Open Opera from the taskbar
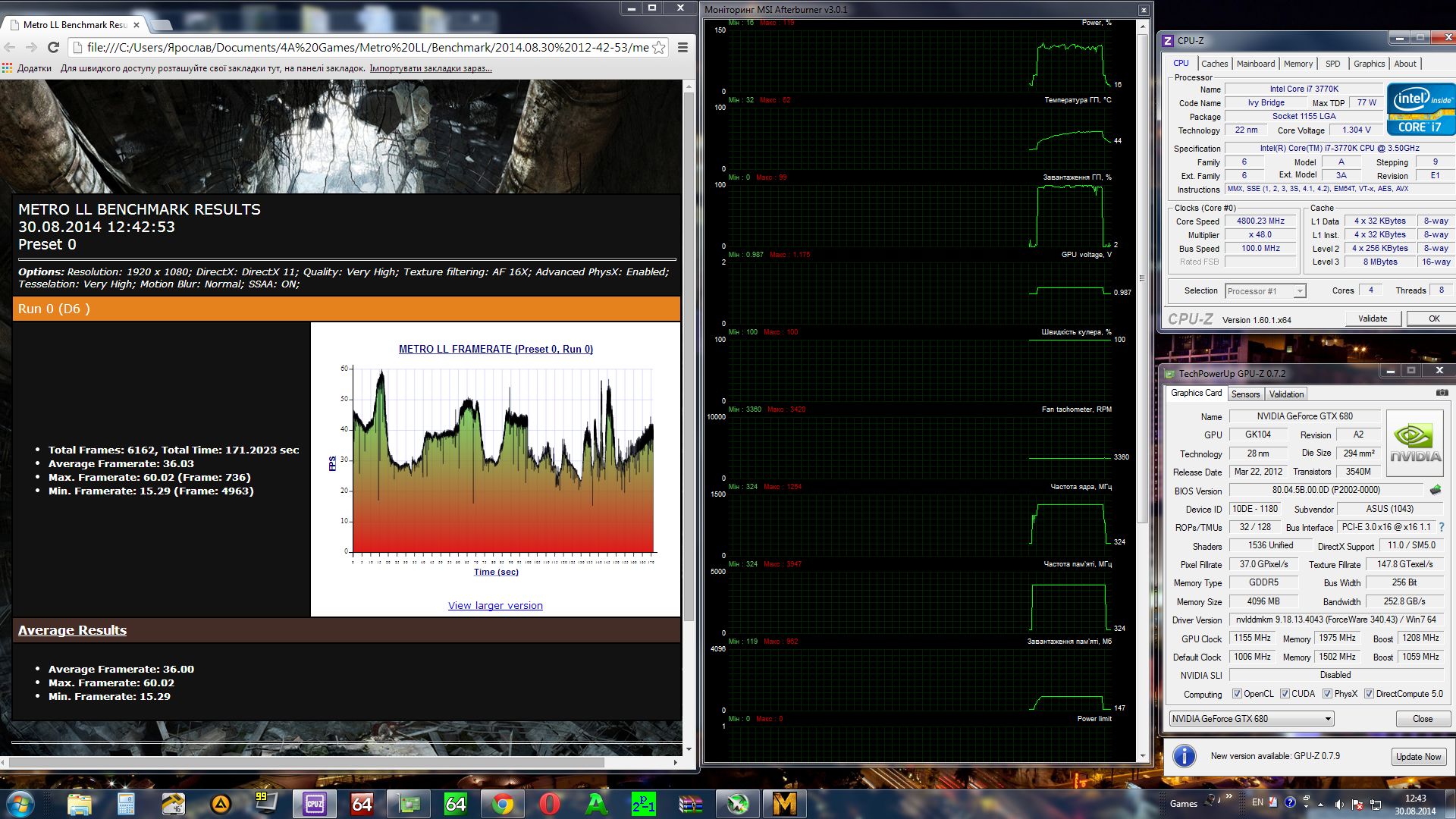 click(550, 803)
